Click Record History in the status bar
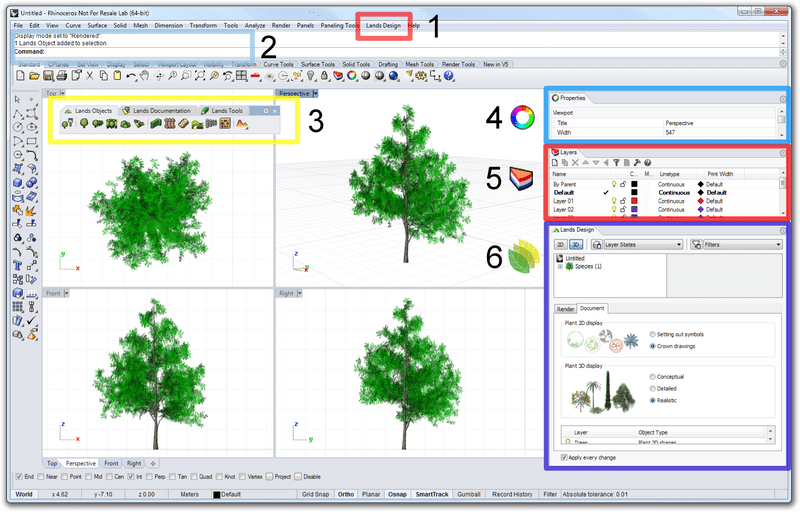This screenshot has height=512, width=800. point(512,494)
